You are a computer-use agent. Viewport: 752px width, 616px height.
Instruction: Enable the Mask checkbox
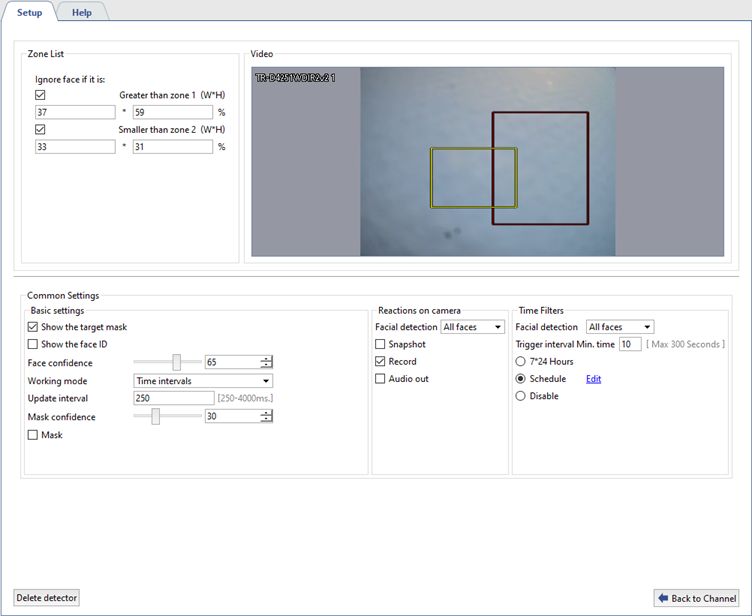click(34, 435)
